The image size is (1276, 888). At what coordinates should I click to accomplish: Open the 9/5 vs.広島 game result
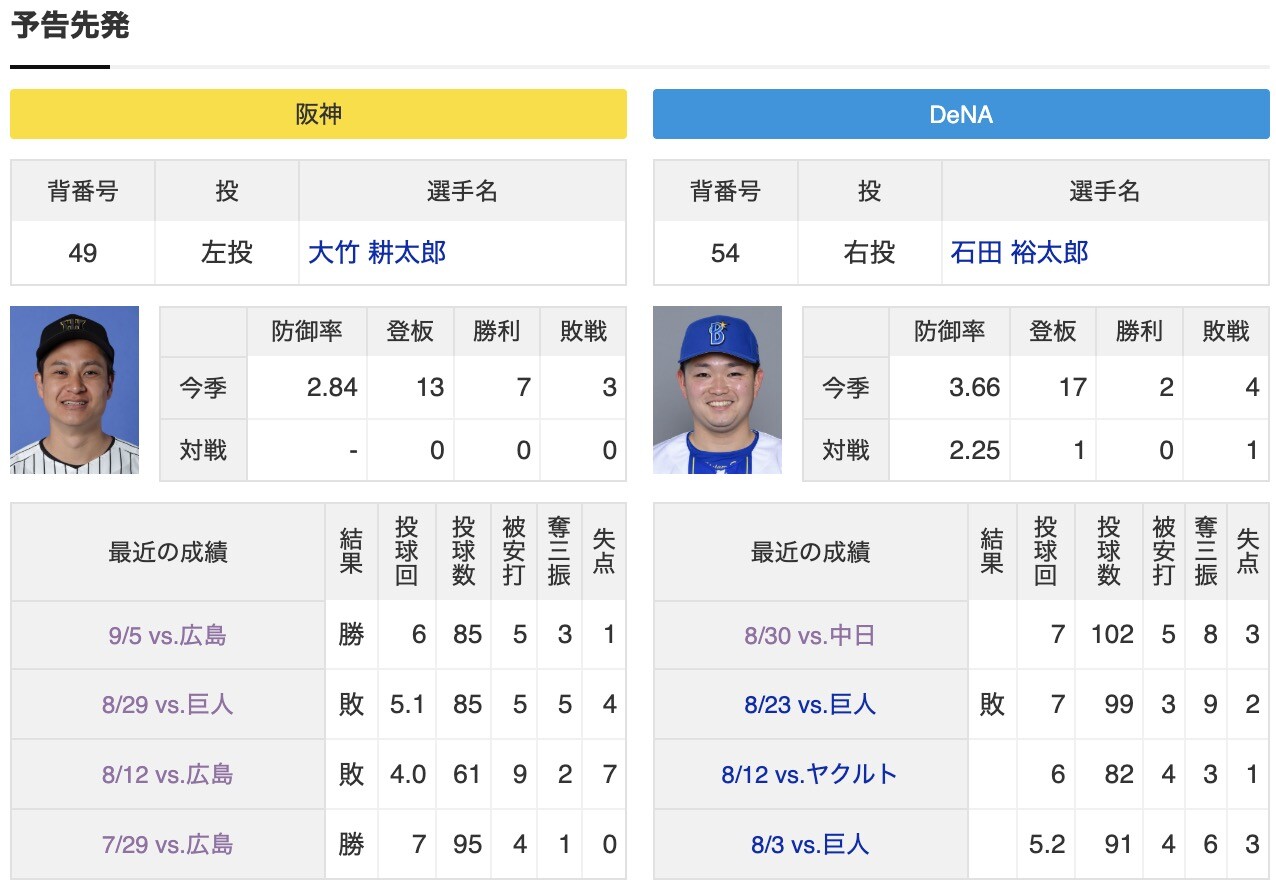click(168, 635)
